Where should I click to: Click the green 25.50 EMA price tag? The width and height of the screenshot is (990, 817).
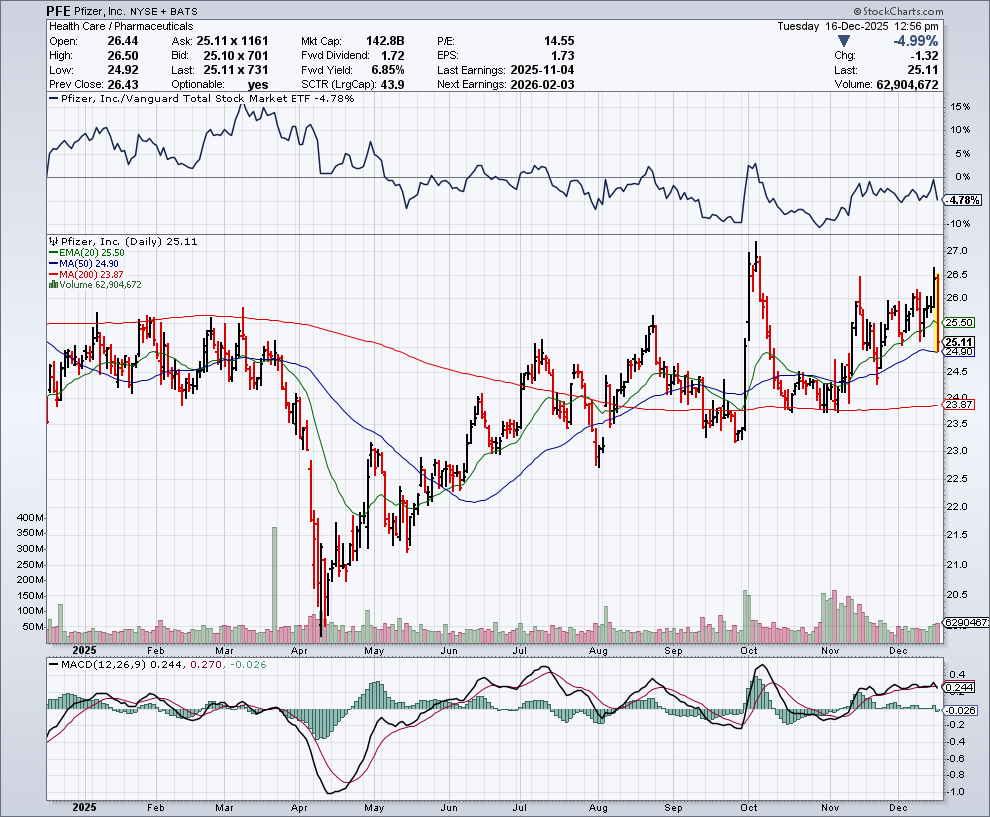959,322
